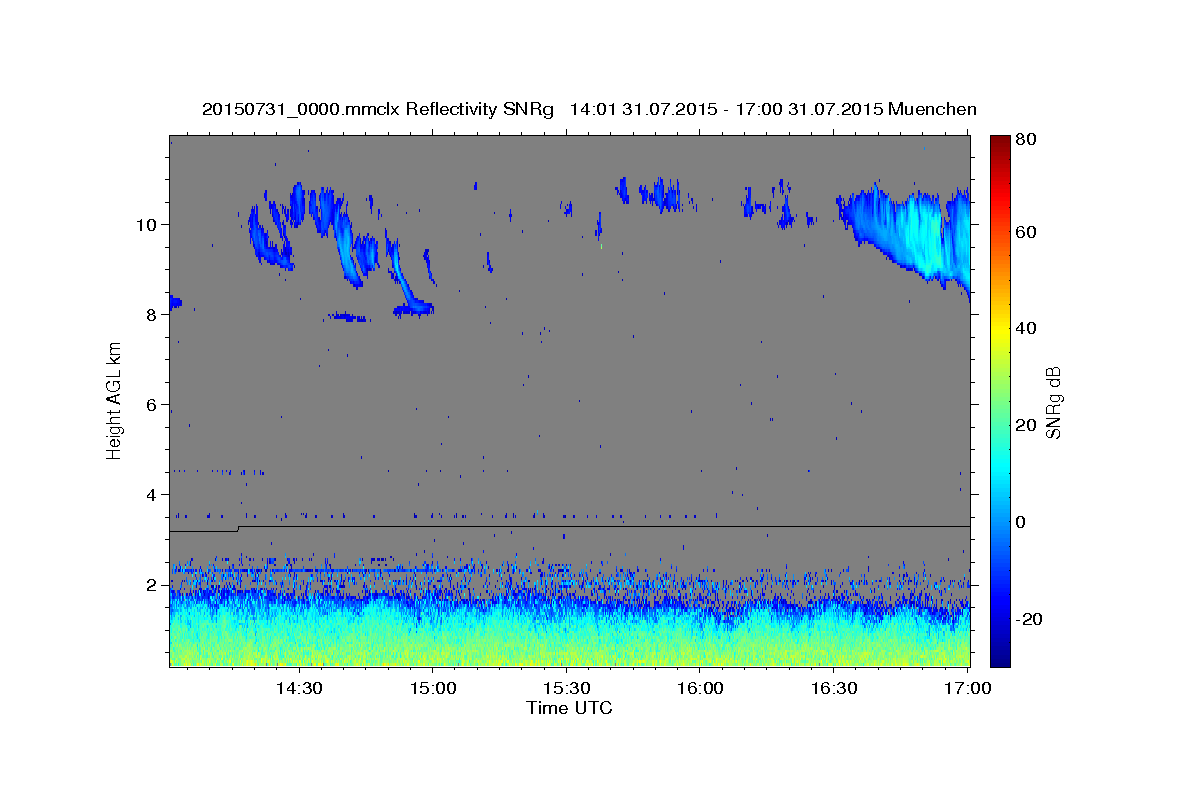1200x800 pixels.
Task: Click the 16:00 time tick label
Action: pos(700,689)
